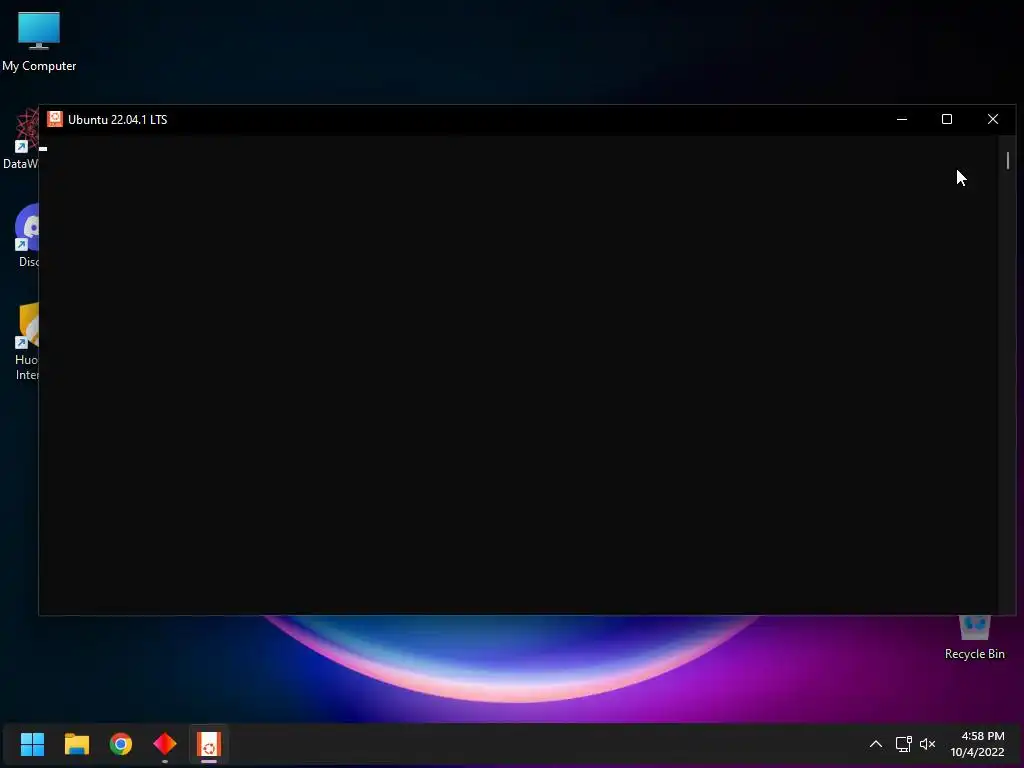Launch File Explorer from the taskbar

76,744
